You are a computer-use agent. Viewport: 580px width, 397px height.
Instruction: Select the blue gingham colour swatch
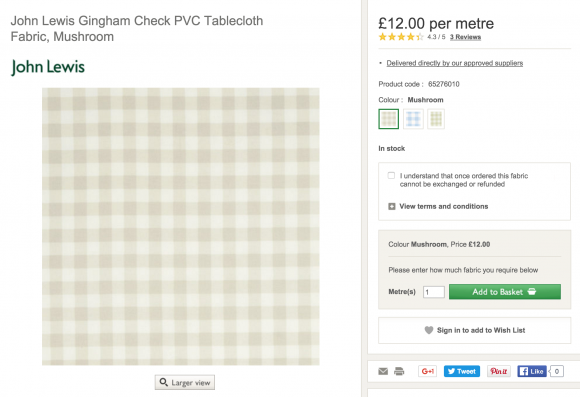pos(413,119)
